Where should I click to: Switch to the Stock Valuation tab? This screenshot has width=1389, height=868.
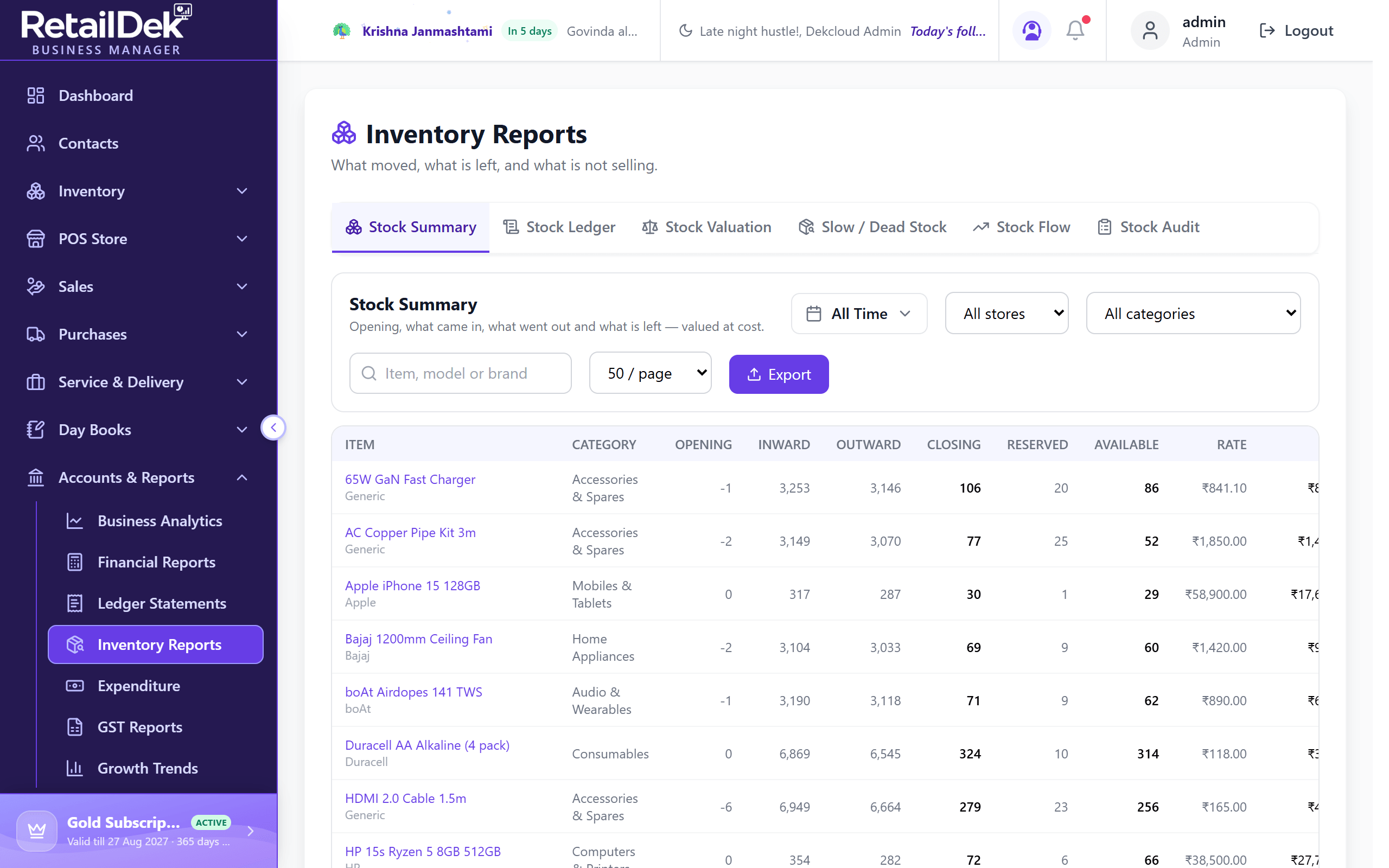706,227
